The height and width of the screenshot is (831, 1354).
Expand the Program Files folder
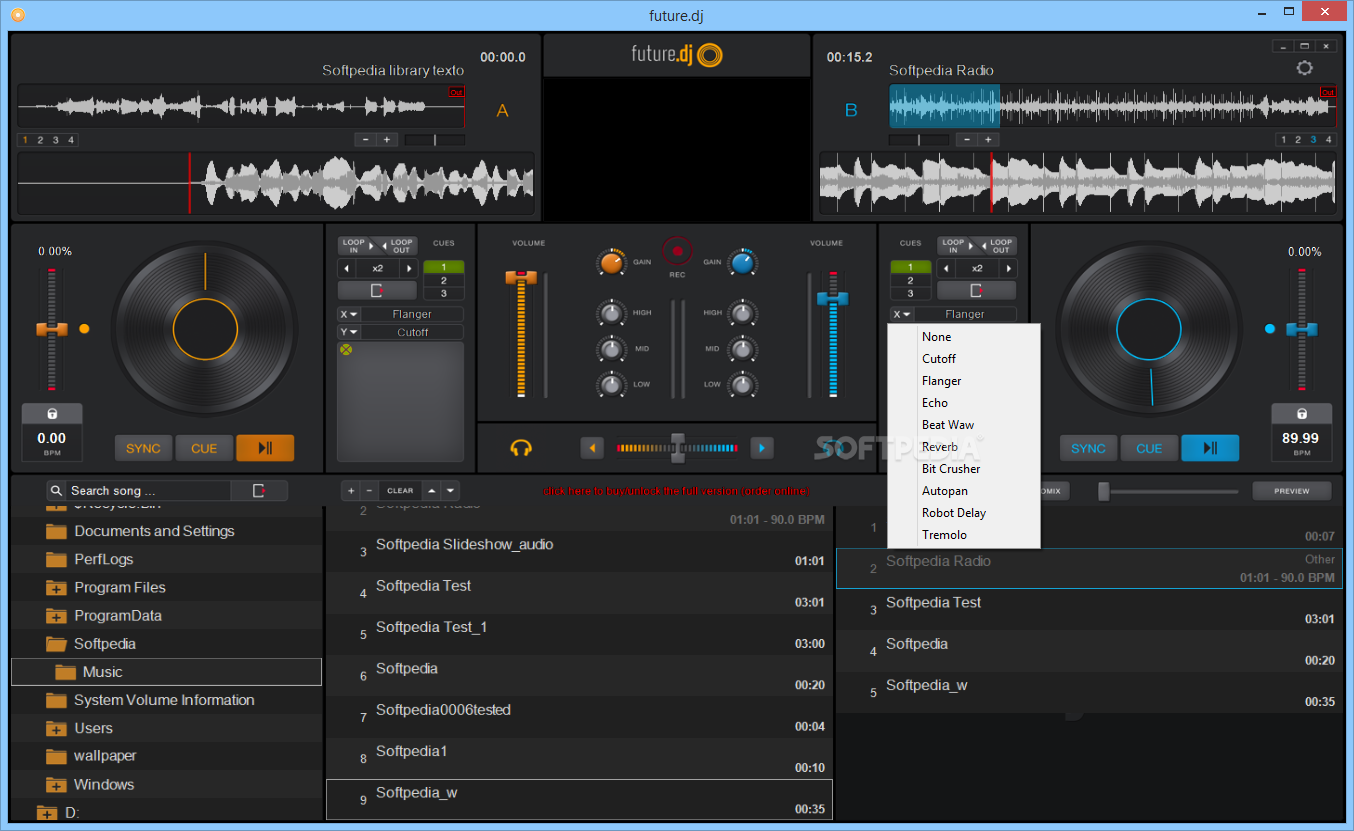(56, 587)
